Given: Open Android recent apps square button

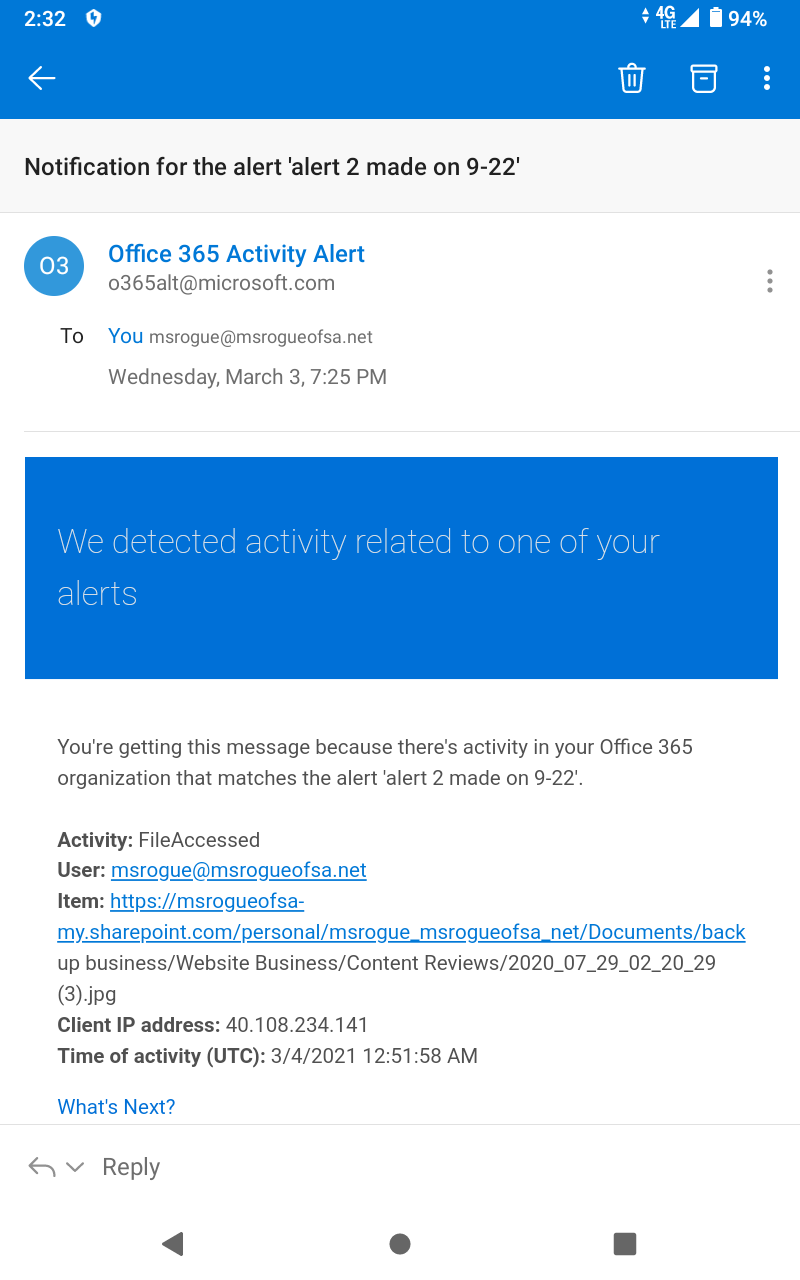Looking at the screenshot, I should (x=625, y=1243).
